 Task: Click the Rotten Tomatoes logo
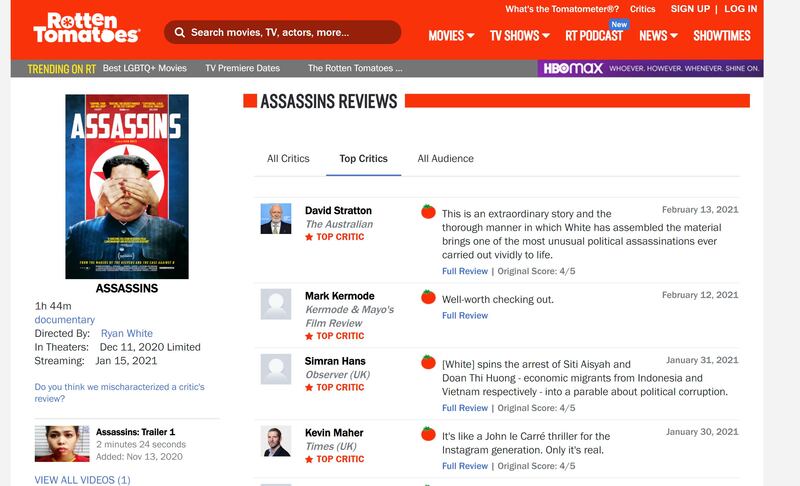click(86, 28)
